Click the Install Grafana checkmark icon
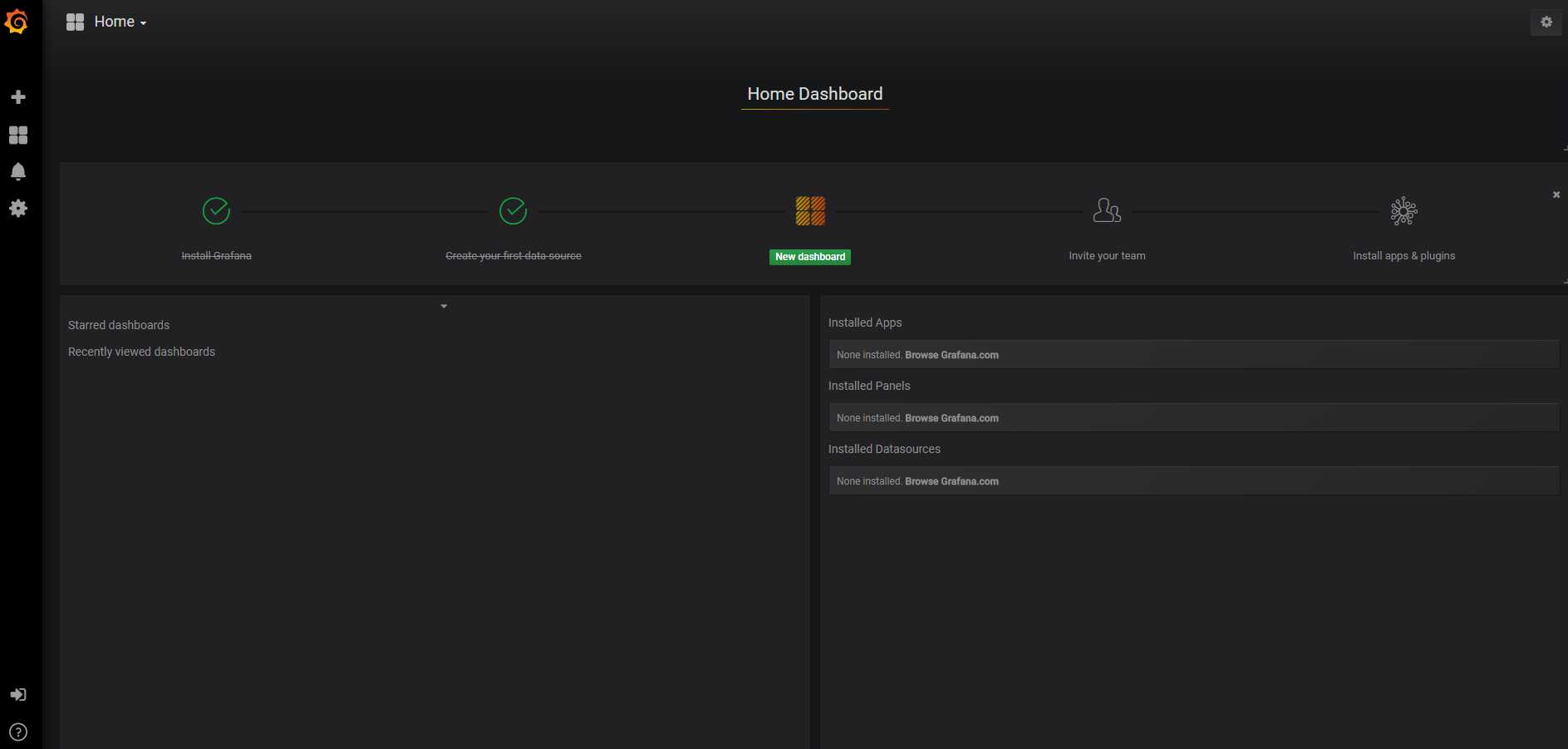Screen dimensions: 1568x749 click(216, 211)
